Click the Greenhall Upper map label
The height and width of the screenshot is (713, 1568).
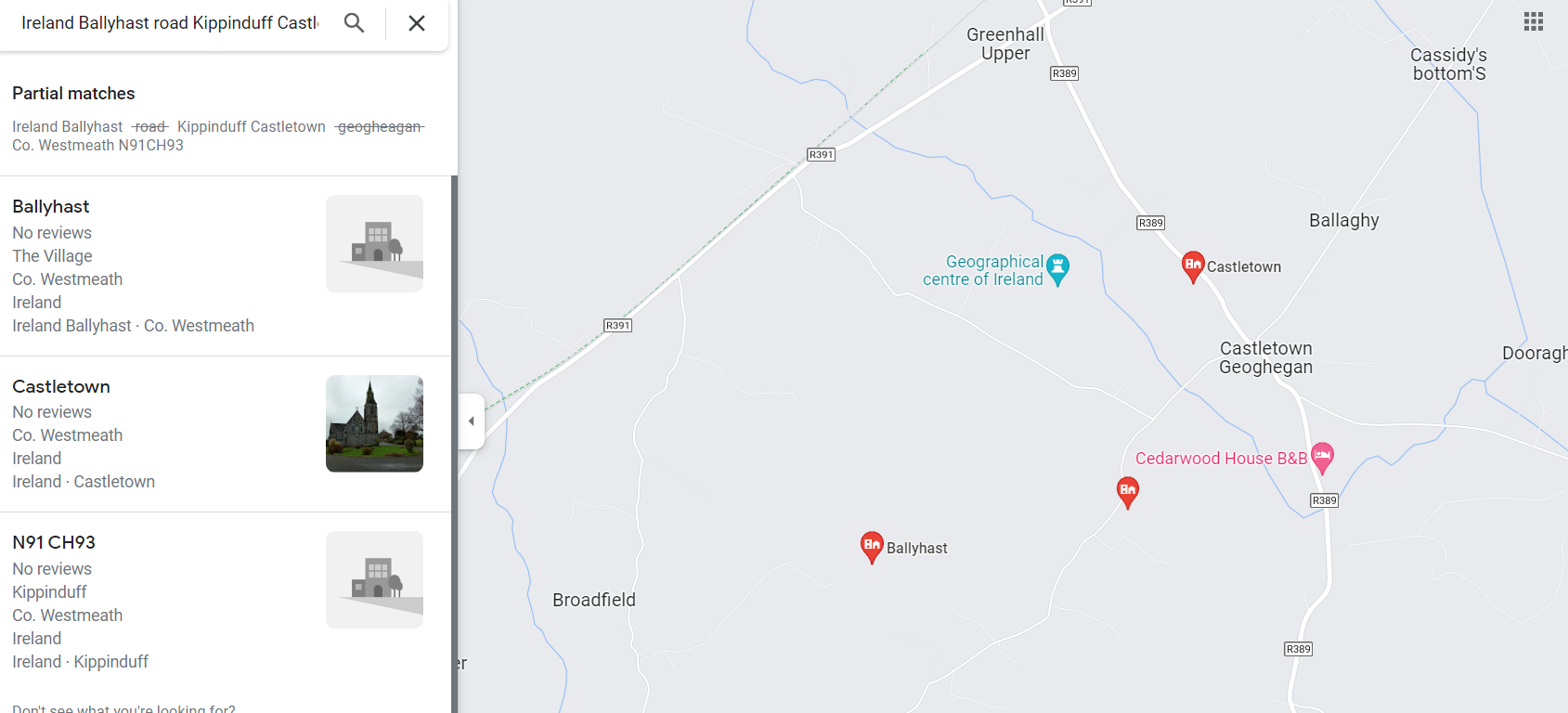click(x=1005, y=44)
